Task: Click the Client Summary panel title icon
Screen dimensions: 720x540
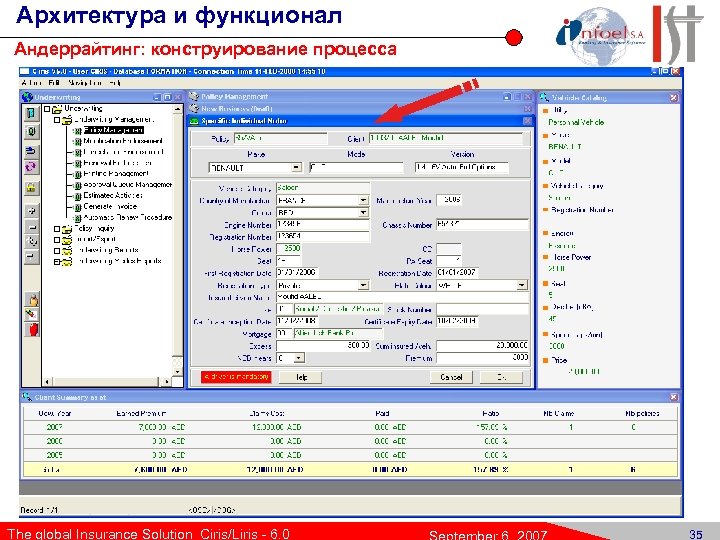Action: pos(27,397)
